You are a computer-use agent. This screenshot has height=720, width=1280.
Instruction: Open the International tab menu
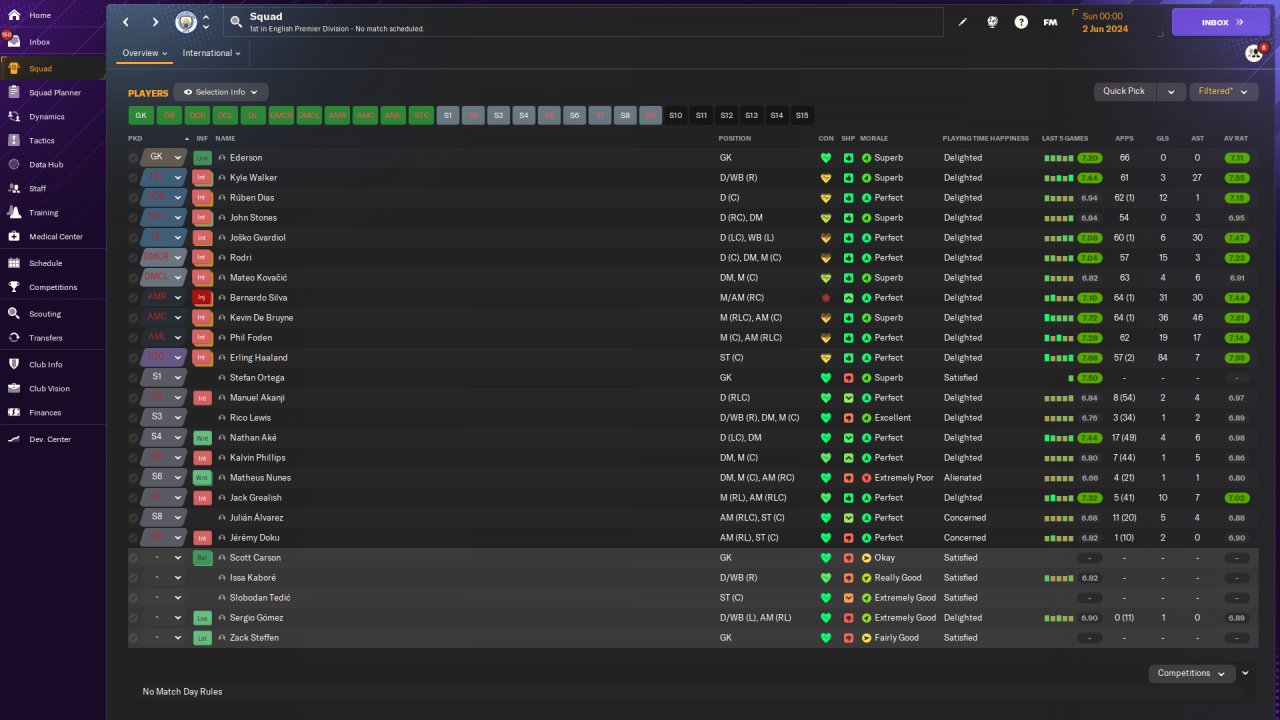tap(212, 53)
